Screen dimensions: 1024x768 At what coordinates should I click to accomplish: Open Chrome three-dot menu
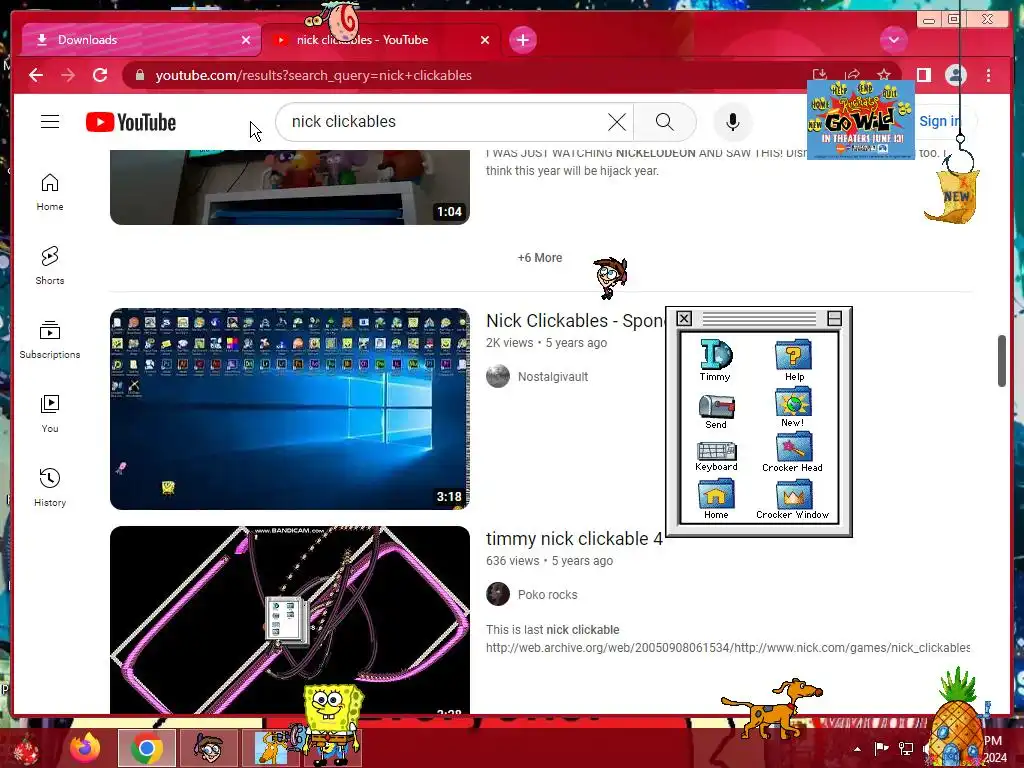pos(989,75)
